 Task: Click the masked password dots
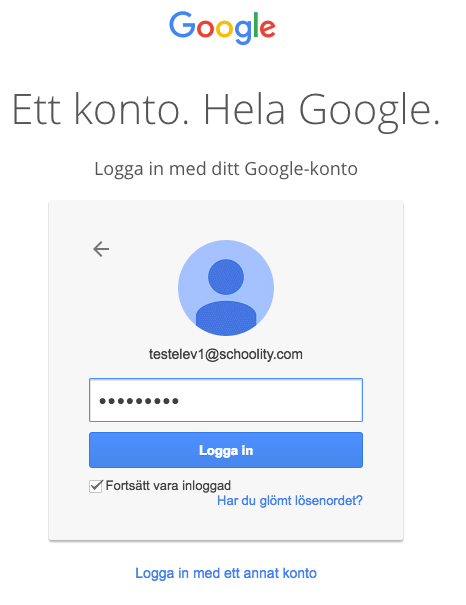click(139, 401)
